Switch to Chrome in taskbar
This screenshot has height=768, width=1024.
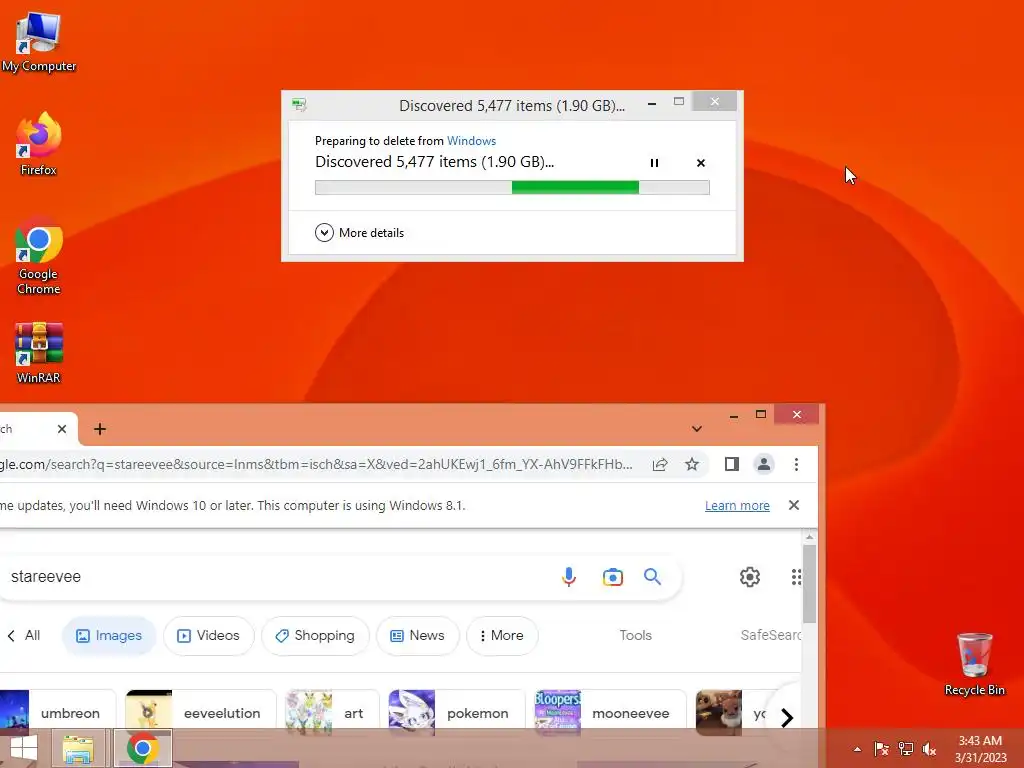[x=143, y=748]
